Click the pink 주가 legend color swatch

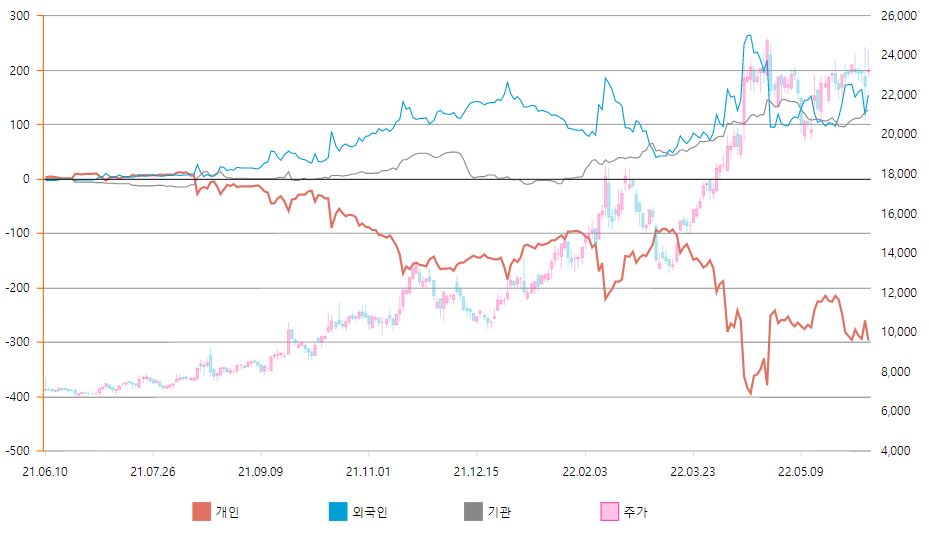coord(609,512)
